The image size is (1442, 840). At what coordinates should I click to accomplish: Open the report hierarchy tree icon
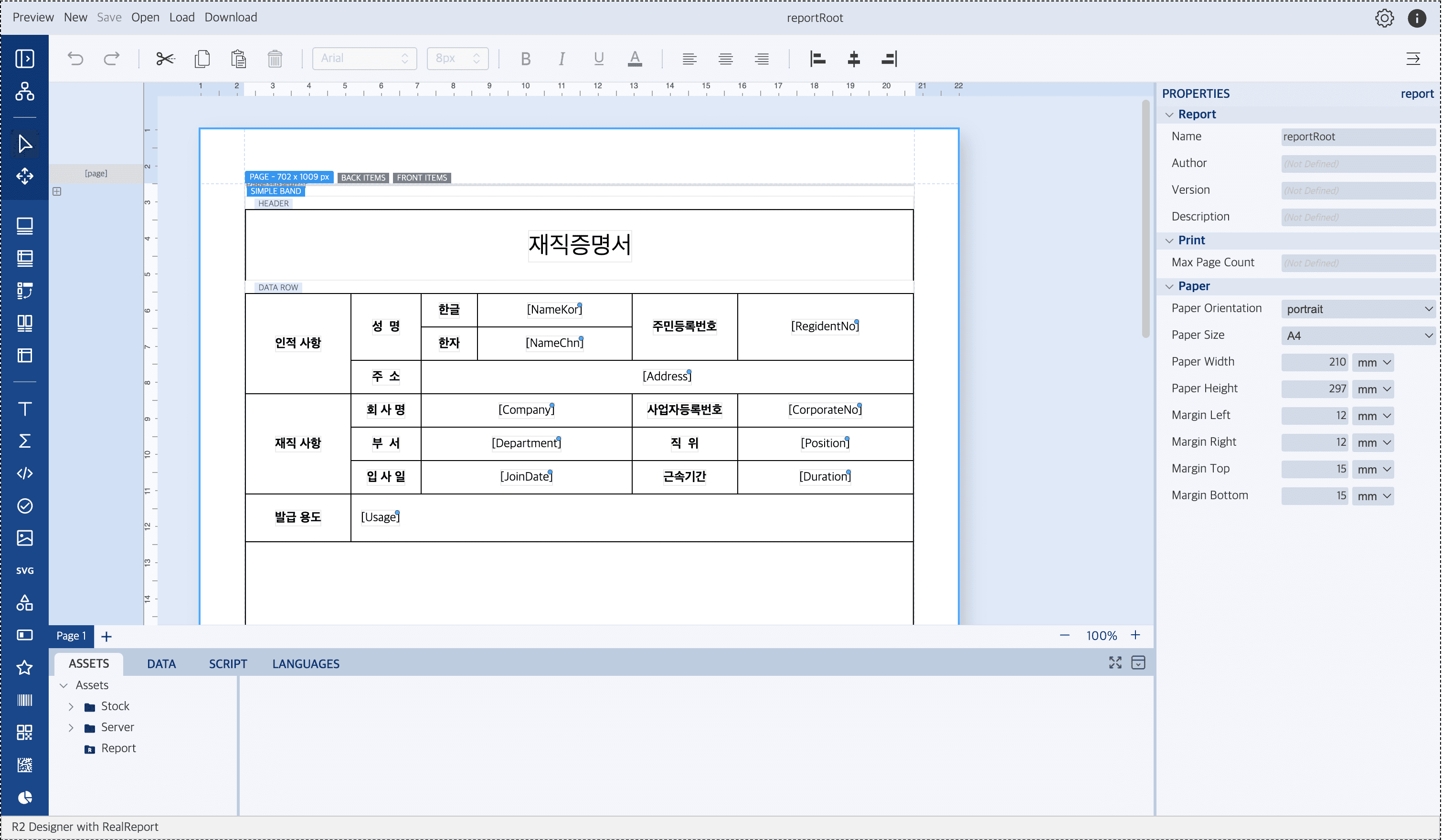(x=25, y=92)
